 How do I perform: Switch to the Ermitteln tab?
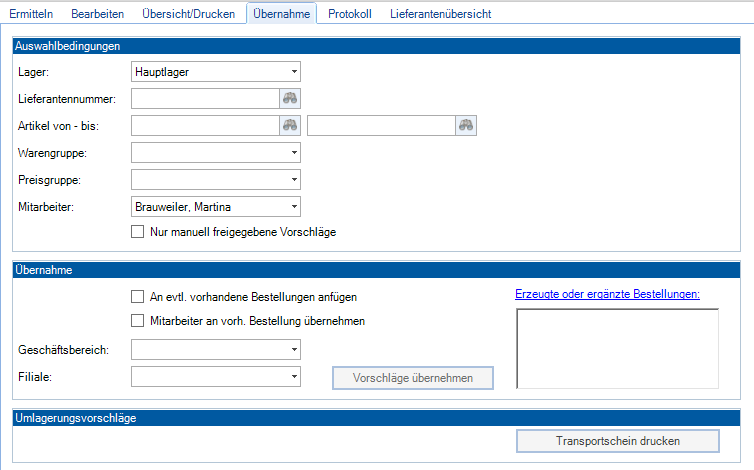point(31,14)
